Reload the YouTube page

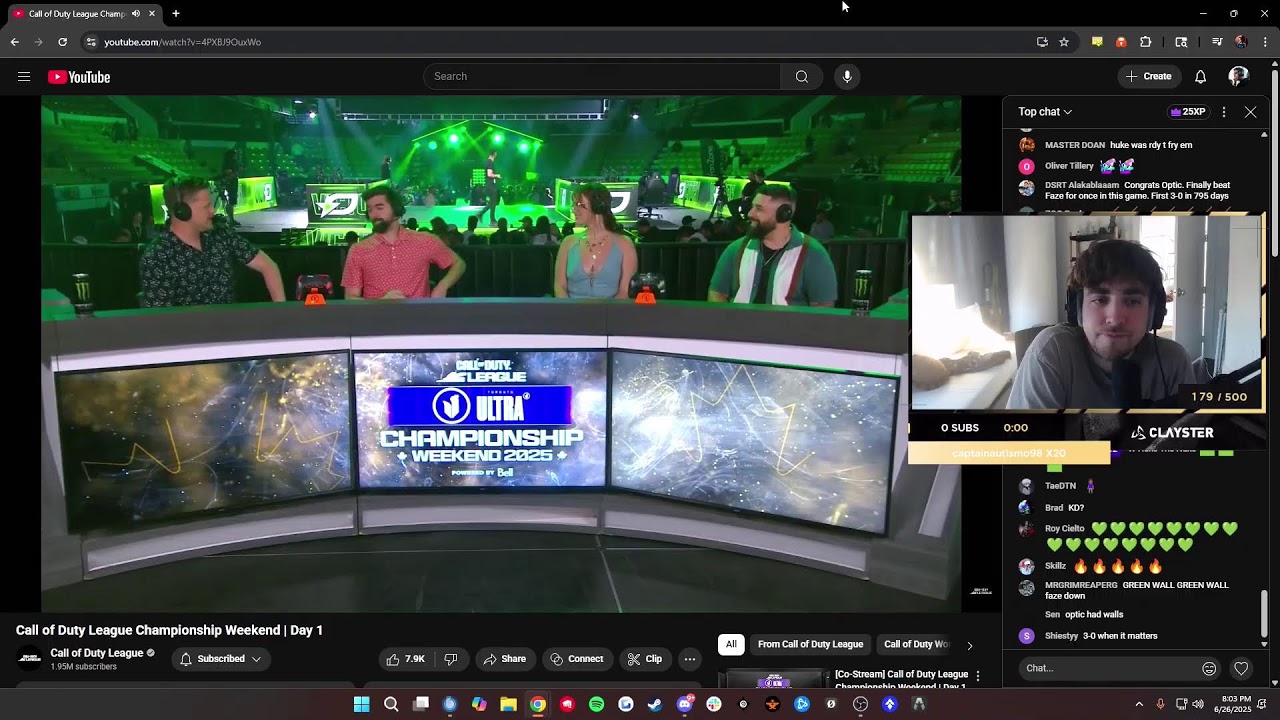tap(62, 42)
